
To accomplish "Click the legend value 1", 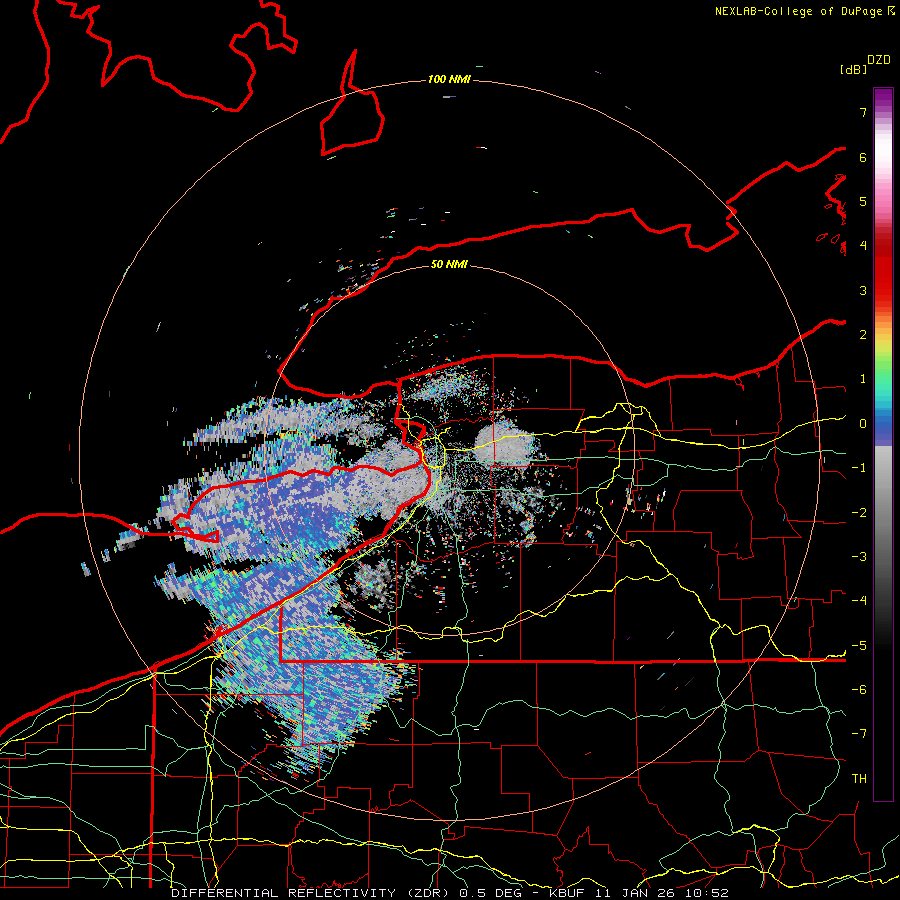I will (863, 379).
